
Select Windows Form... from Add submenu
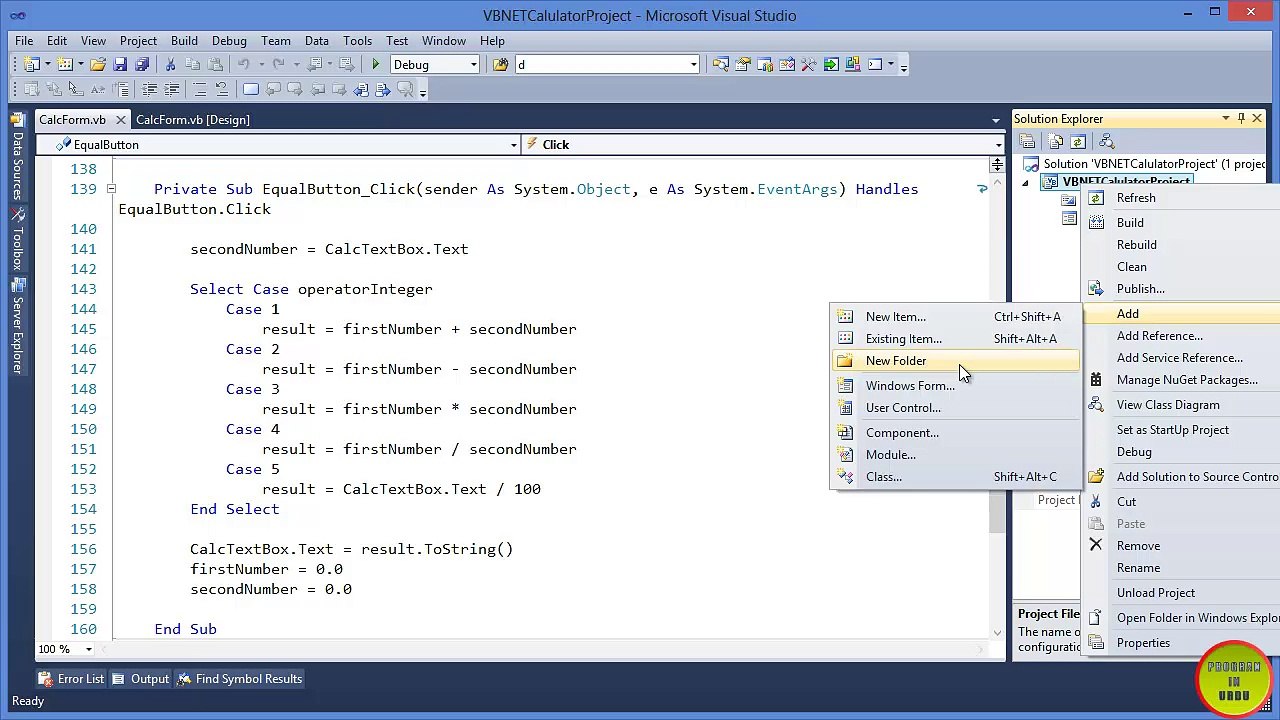[955, 386]
